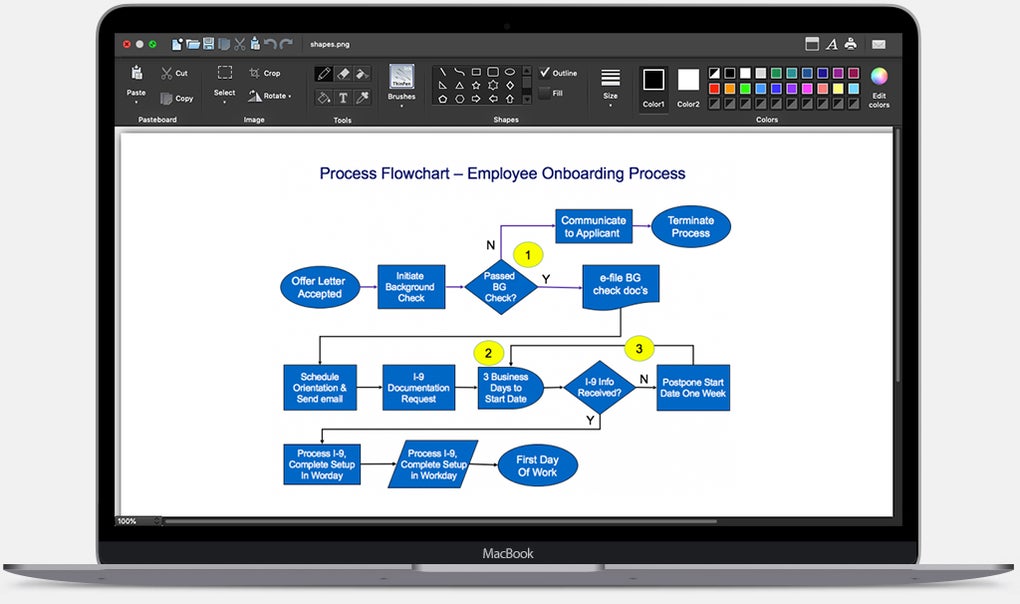The width and height of the screenshot is (1020, 604).
Task: Select the Pencil tool
Action: [324, 74]
